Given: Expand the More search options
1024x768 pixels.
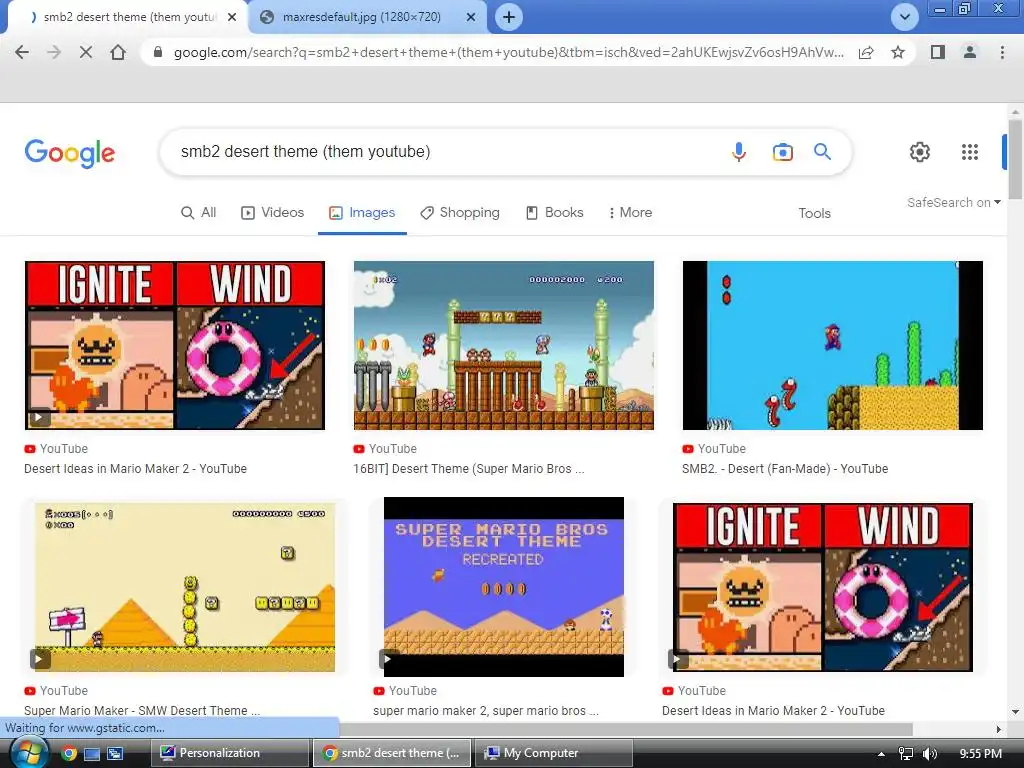Looking at the screenshot, I should pos(630,212).
